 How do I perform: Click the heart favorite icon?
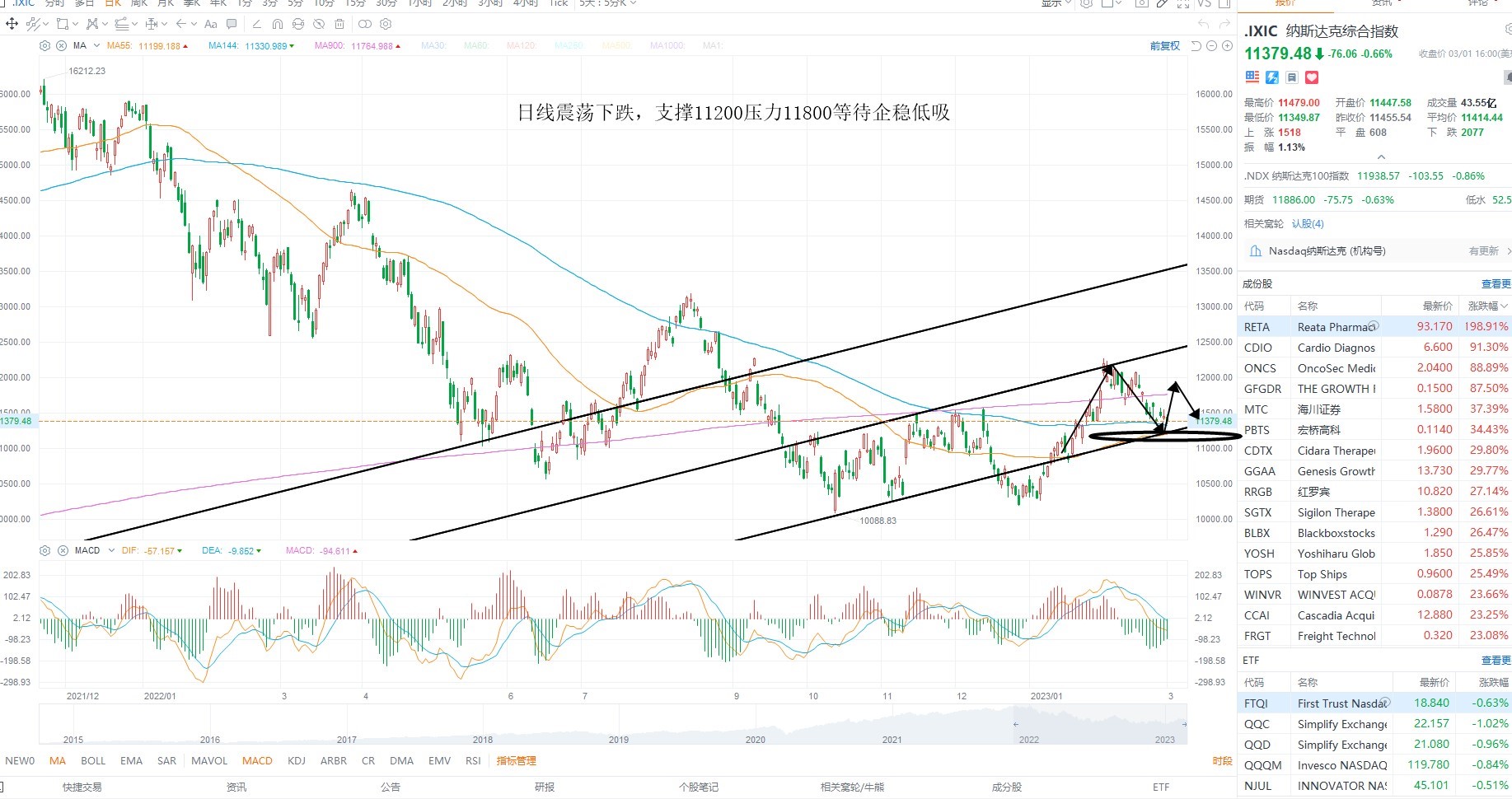[x=1312, y=77]
